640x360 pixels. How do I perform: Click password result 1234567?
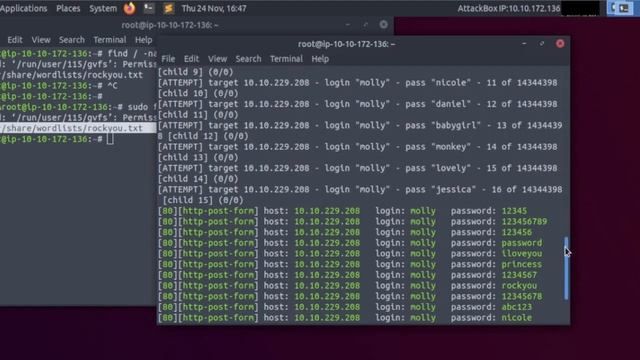coord(519,275)
